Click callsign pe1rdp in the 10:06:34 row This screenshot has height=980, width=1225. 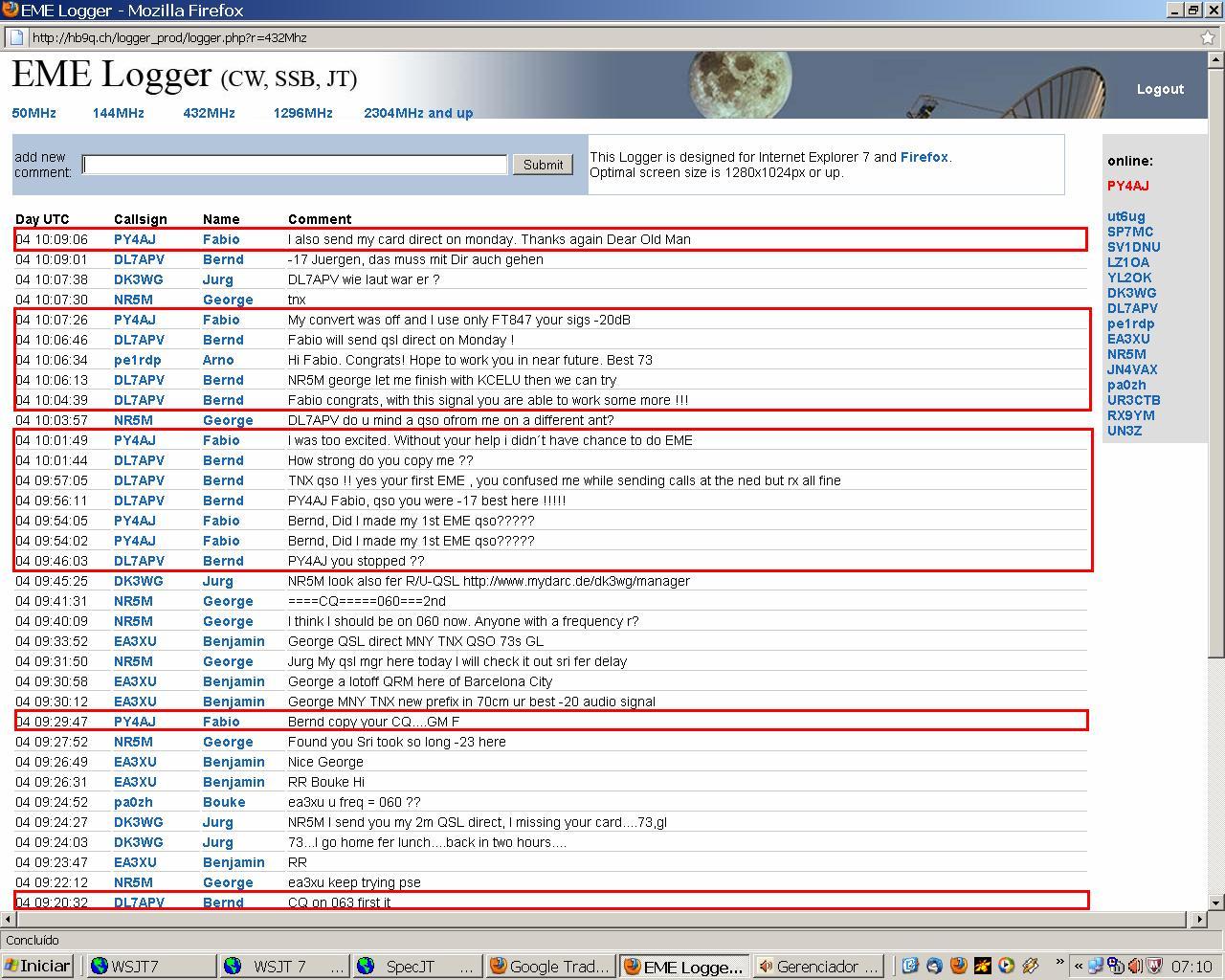tap(138, 360)
